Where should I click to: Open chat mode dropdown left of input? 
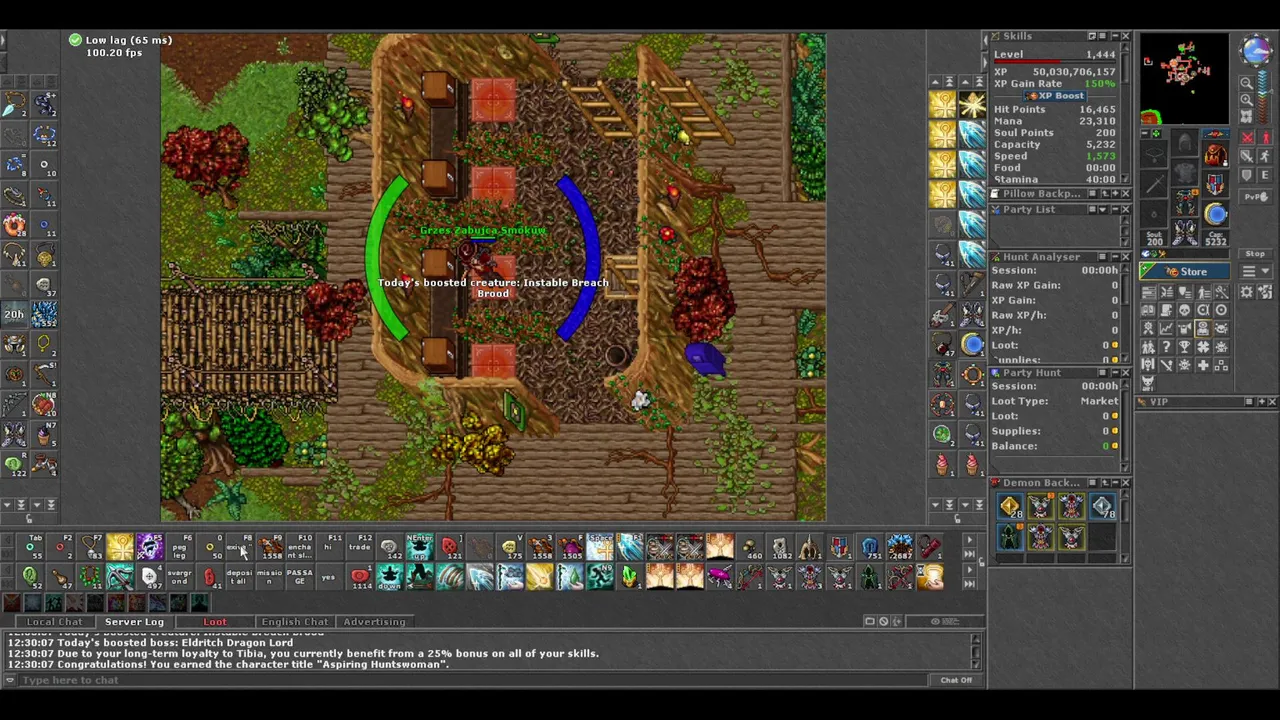(10, 680)
